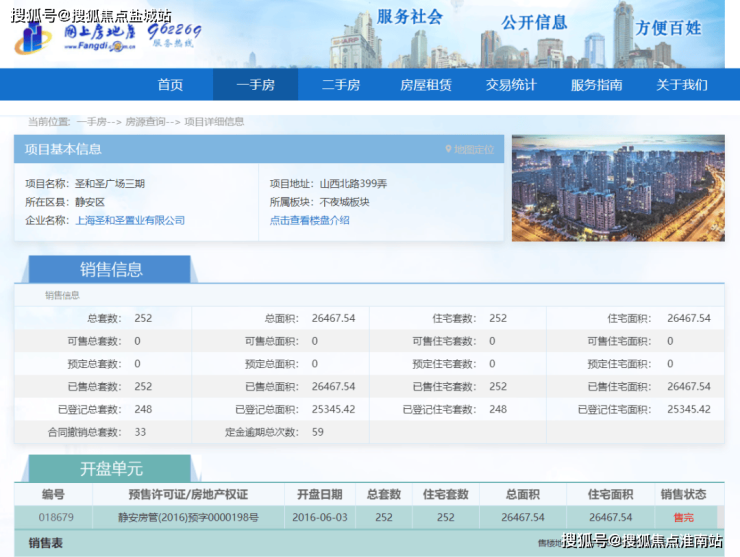
Task: Open the 服务指南 menu item
Action: (x=596, y=85)
